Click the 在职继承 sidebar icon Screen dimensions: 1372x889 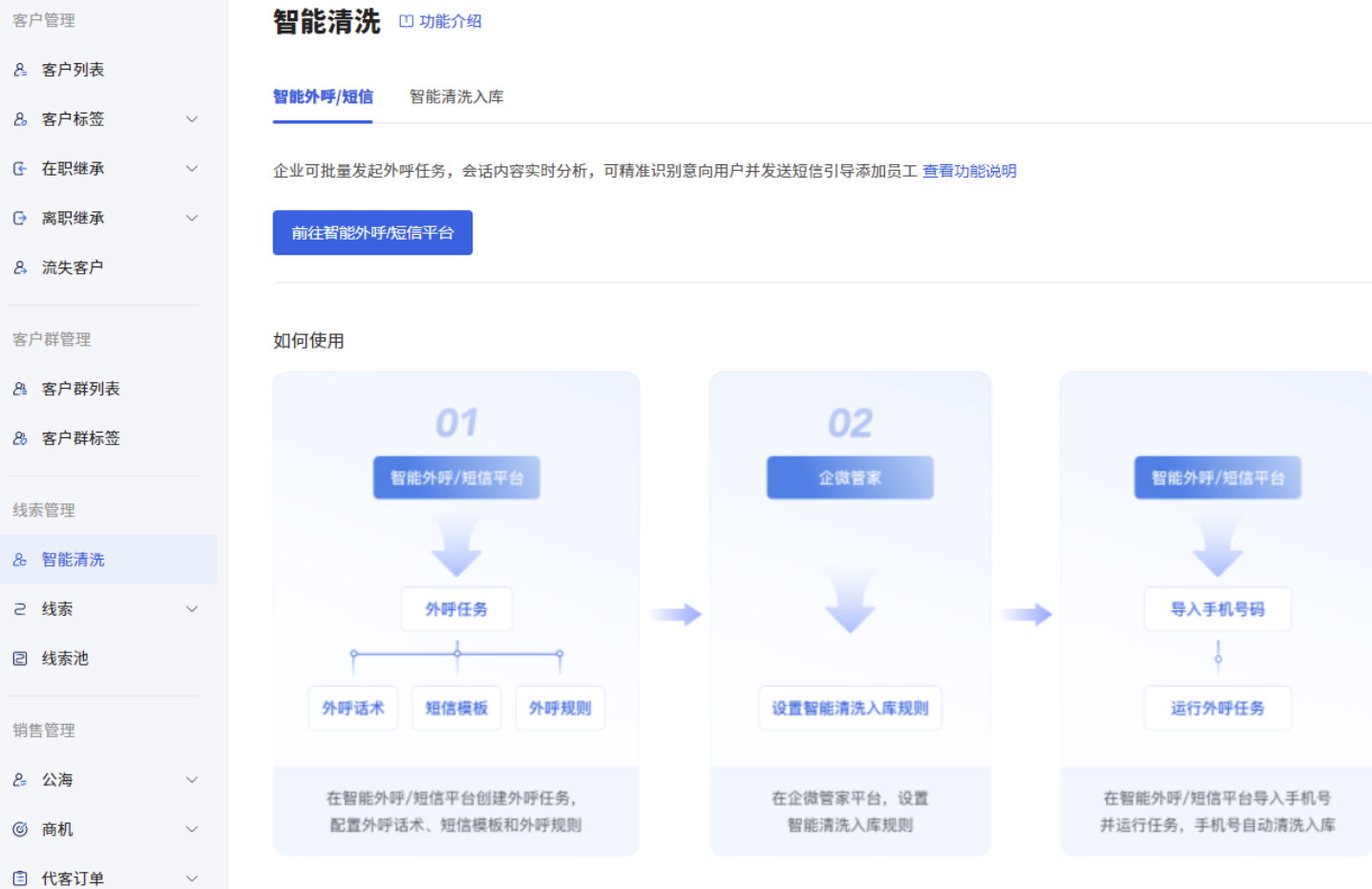pos(20,169)
